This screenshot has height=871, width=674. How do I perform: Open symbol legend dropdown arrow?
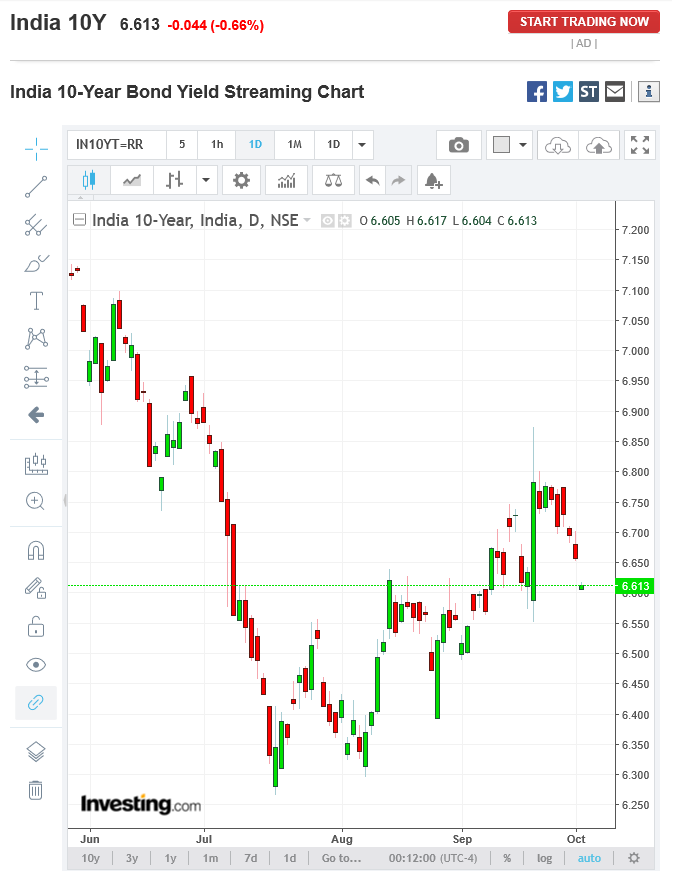tap(307, 221)
